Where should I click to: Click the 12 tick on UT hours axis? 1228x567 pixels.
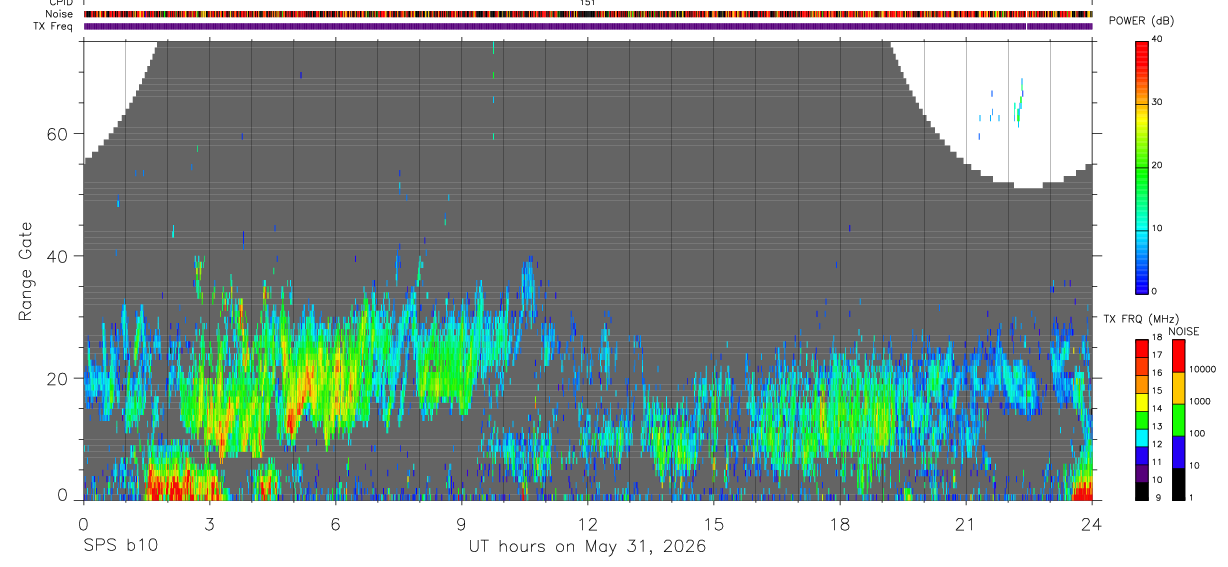(x=588, y=525)
